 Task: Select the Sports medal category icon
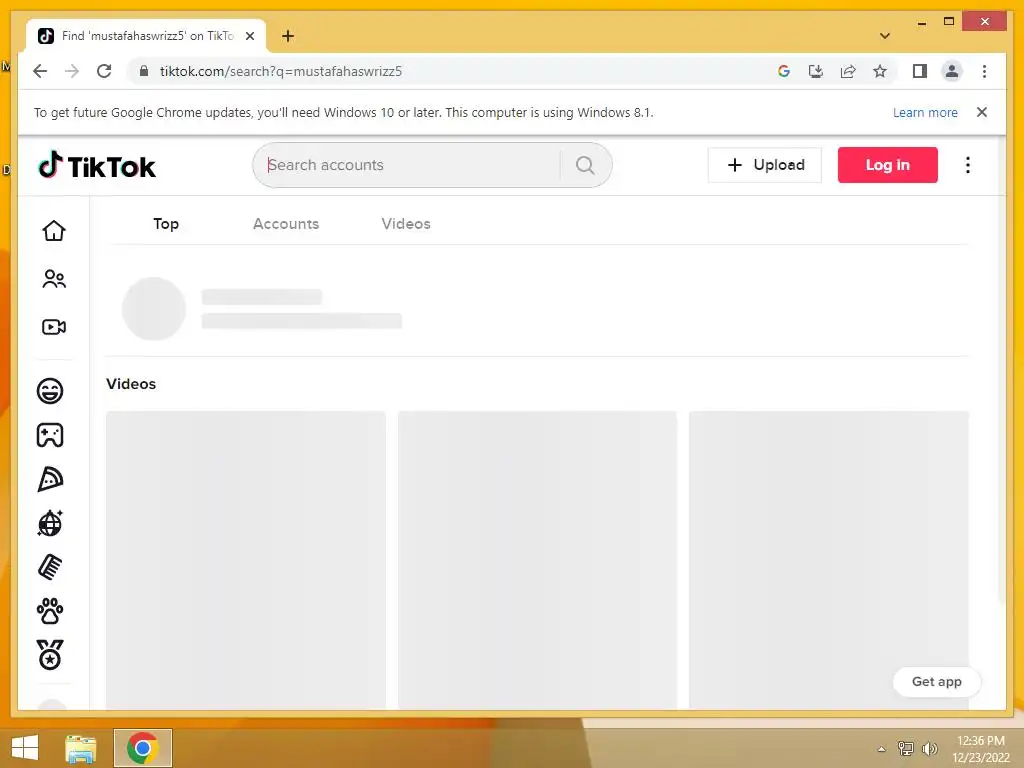50,655
